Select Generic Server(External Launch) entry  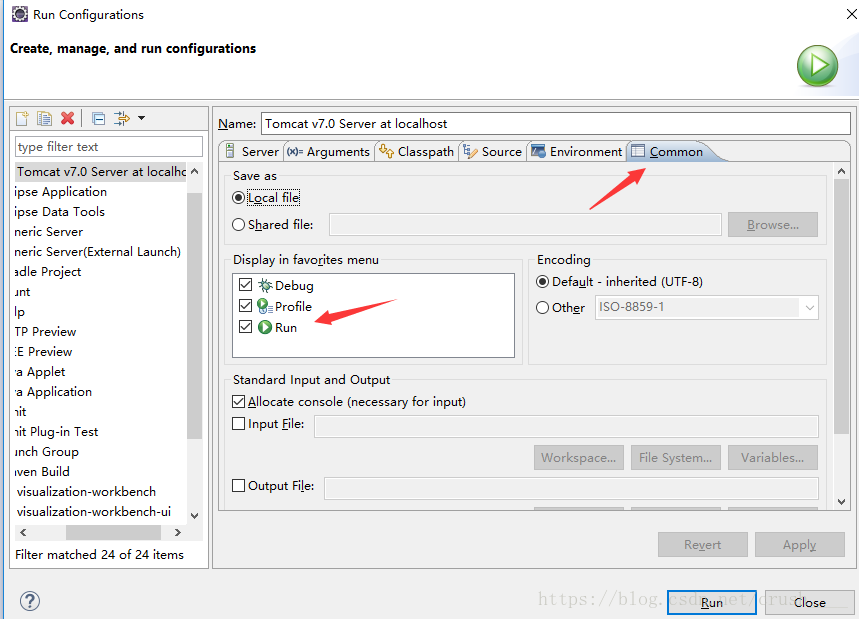(100, 252)
